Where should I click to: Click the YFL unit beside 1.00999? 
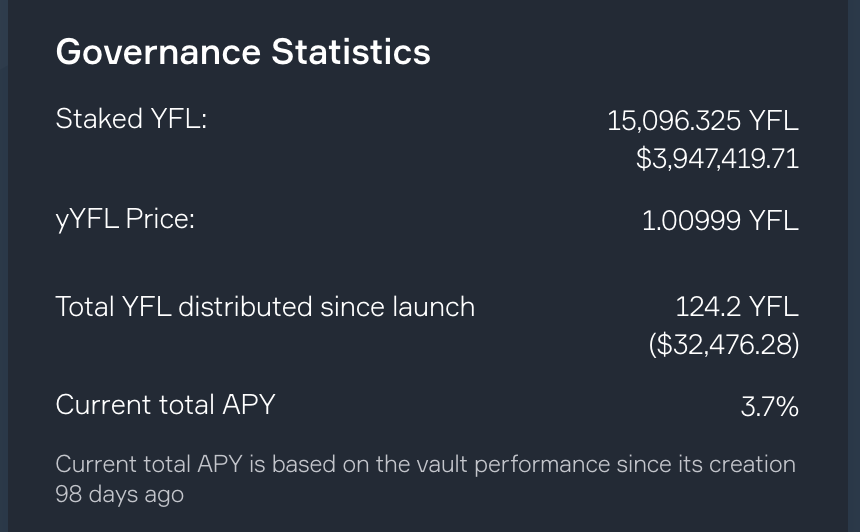pos(774,220)
